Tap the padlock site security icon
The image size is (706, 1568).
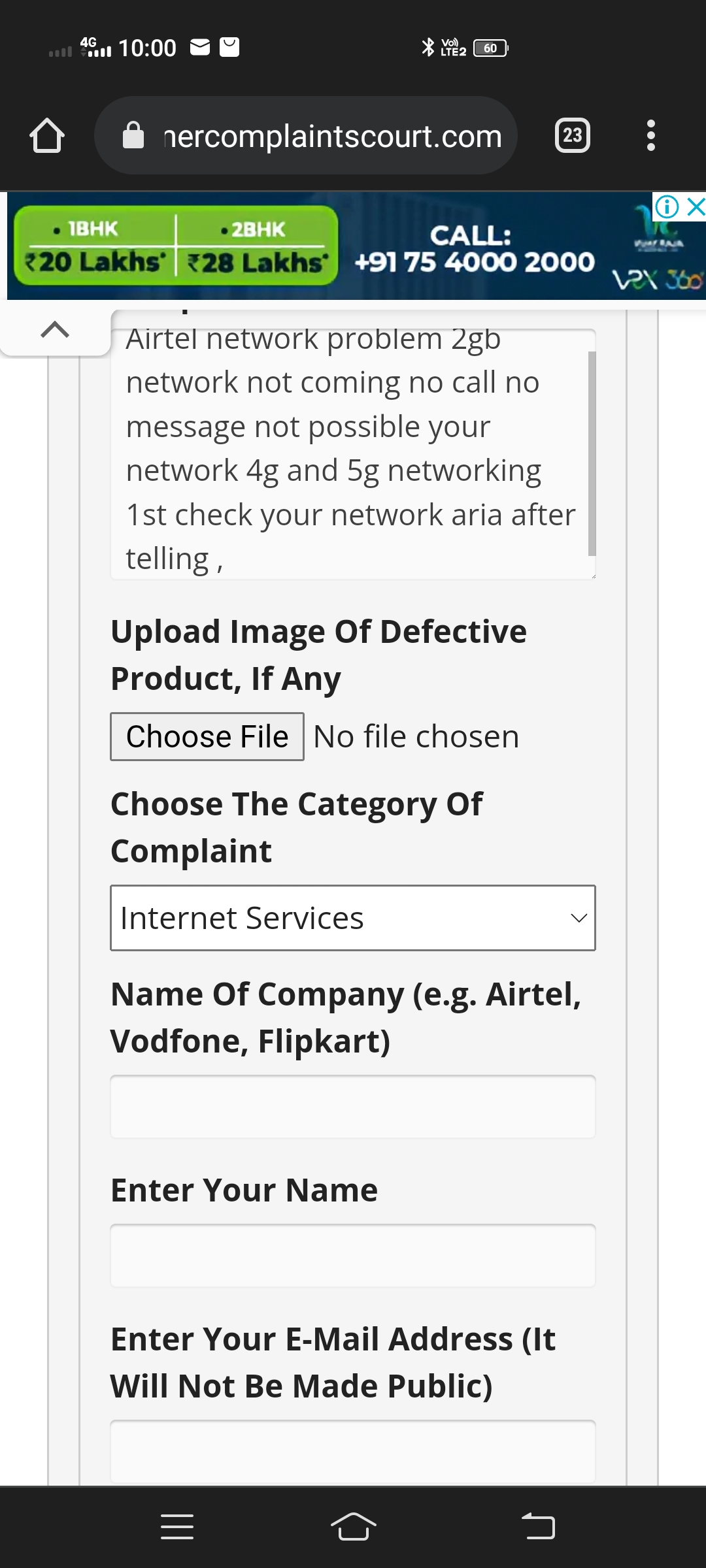(x=133, y=136)
